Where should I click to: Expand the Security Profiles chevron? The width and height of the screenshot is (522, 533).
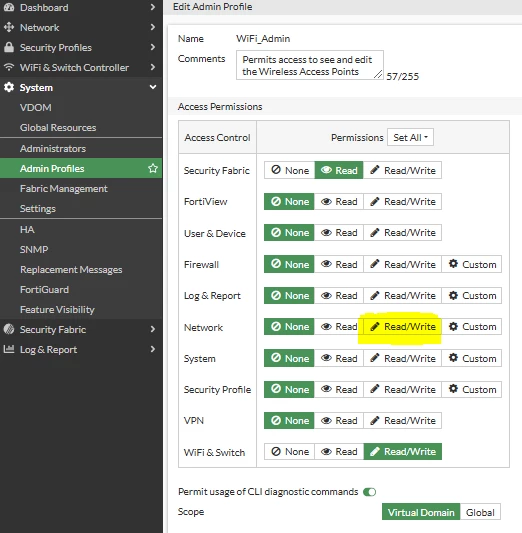153,47
